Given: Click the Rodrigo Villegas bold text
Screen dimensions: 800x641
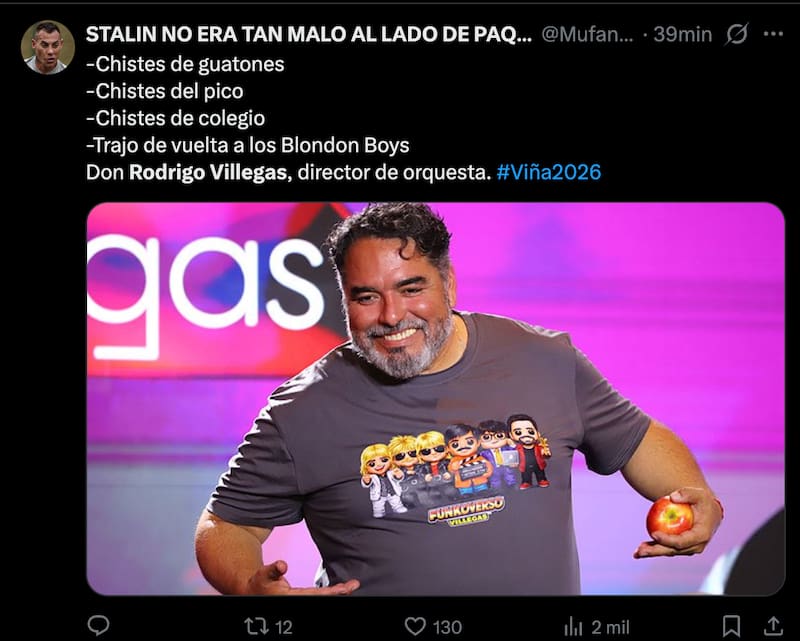Looking at the screenshot, I should coord(209,172).
